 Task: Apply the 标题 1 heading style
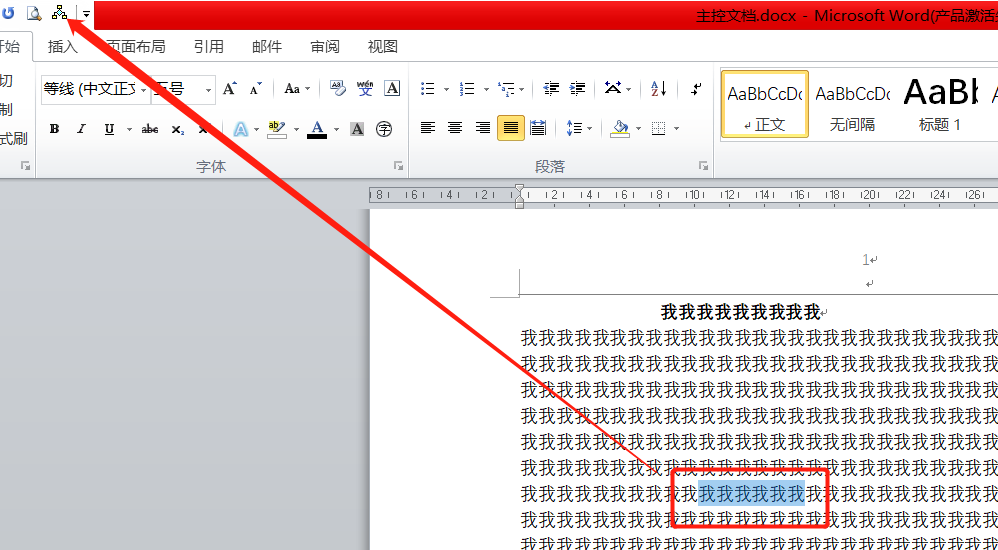[940, 105]
